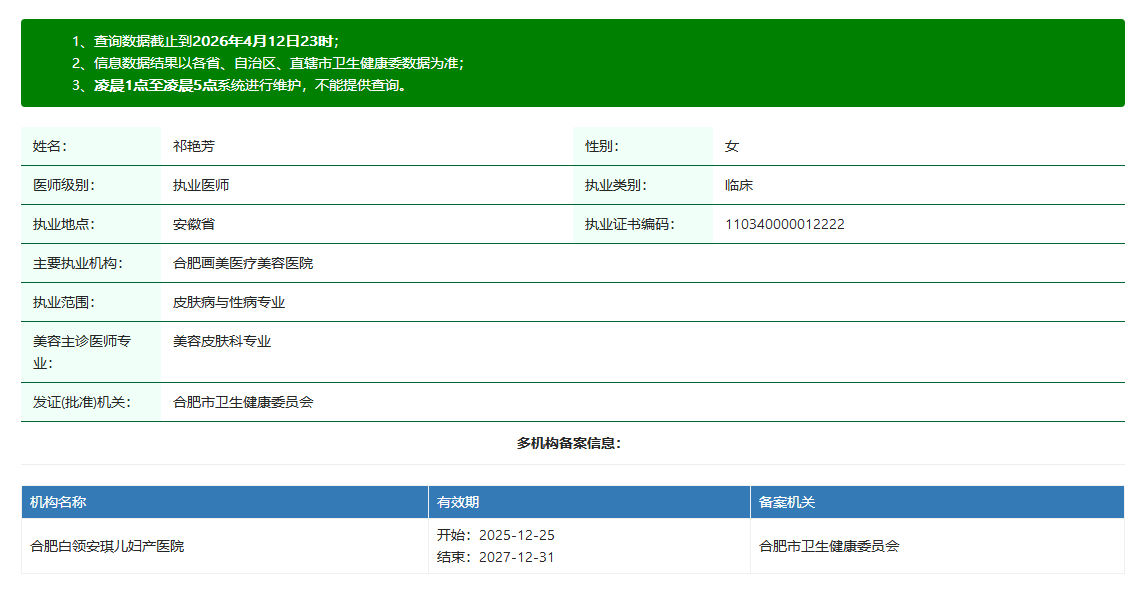This screenshot has width=1138, height=592.
Task: Click the 美容皮肤科专业 specialty value
Action: (x=221, y=341)
